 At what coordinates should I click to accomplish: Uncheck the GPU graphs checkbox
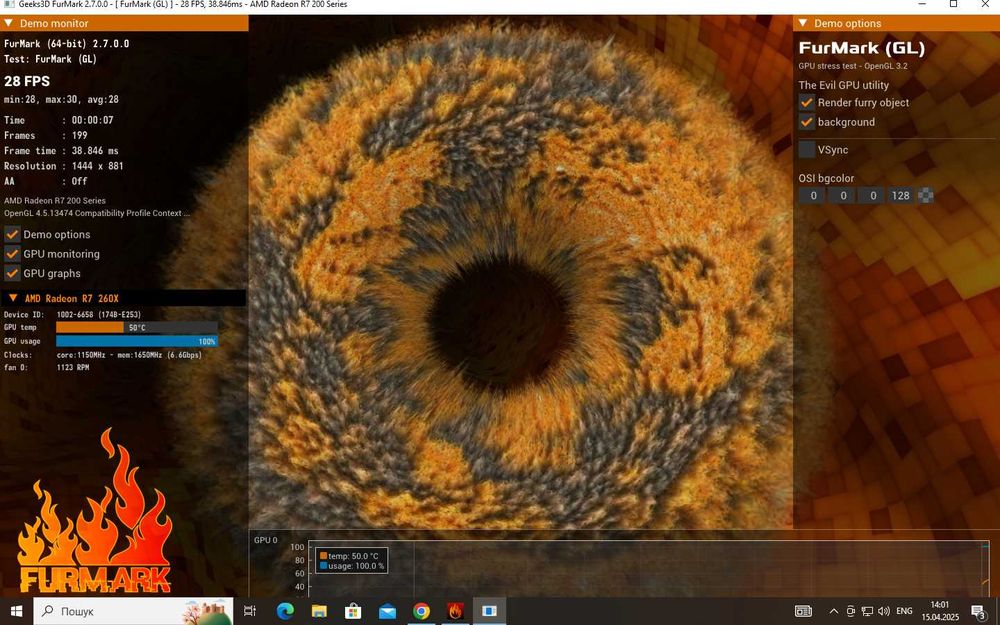12,273
